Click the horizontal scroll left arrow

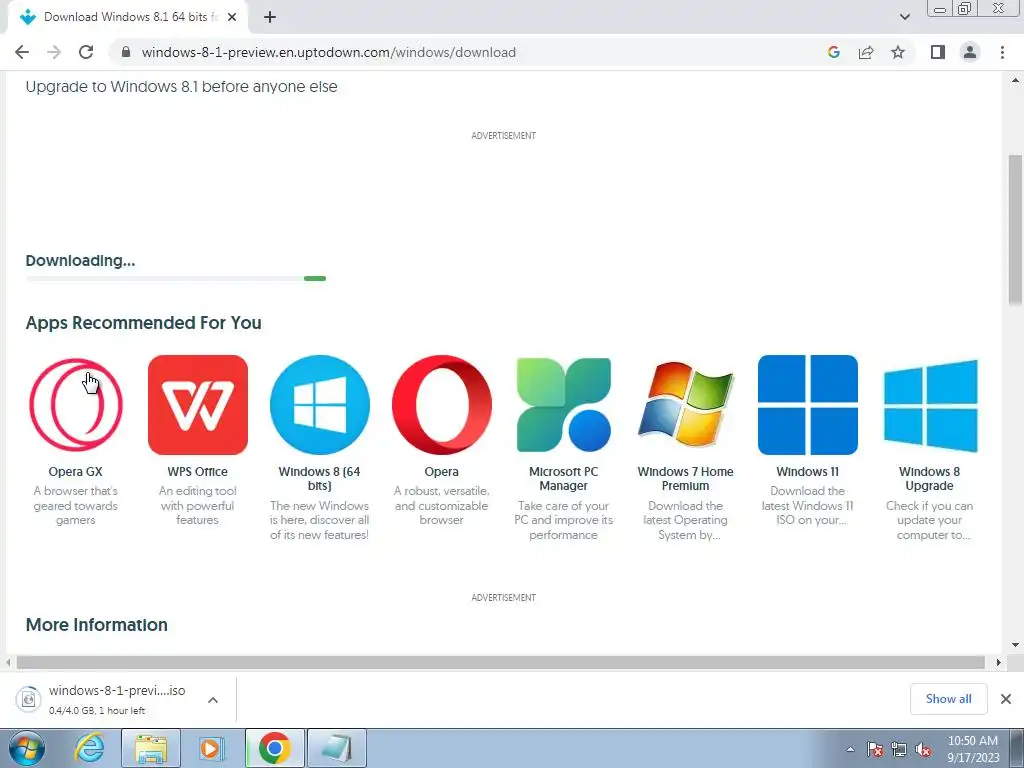(8, 662)
